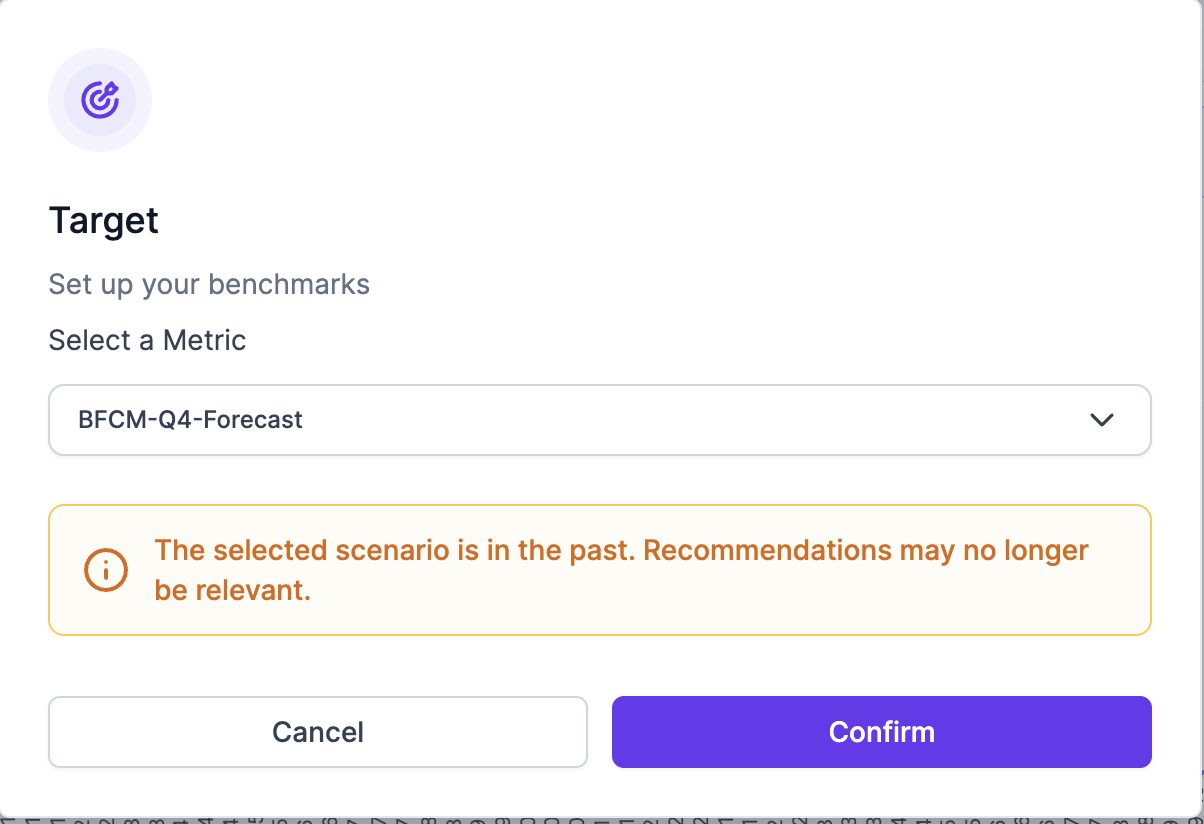The image size is (1204, 824).
Task: Cancel the Target setup dialog
Action: click(317, 731)
